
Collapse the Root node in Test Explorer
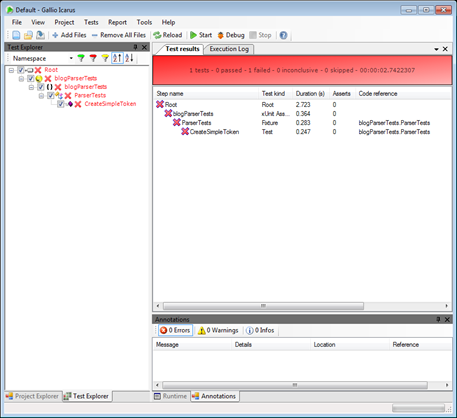click(11, 70)
